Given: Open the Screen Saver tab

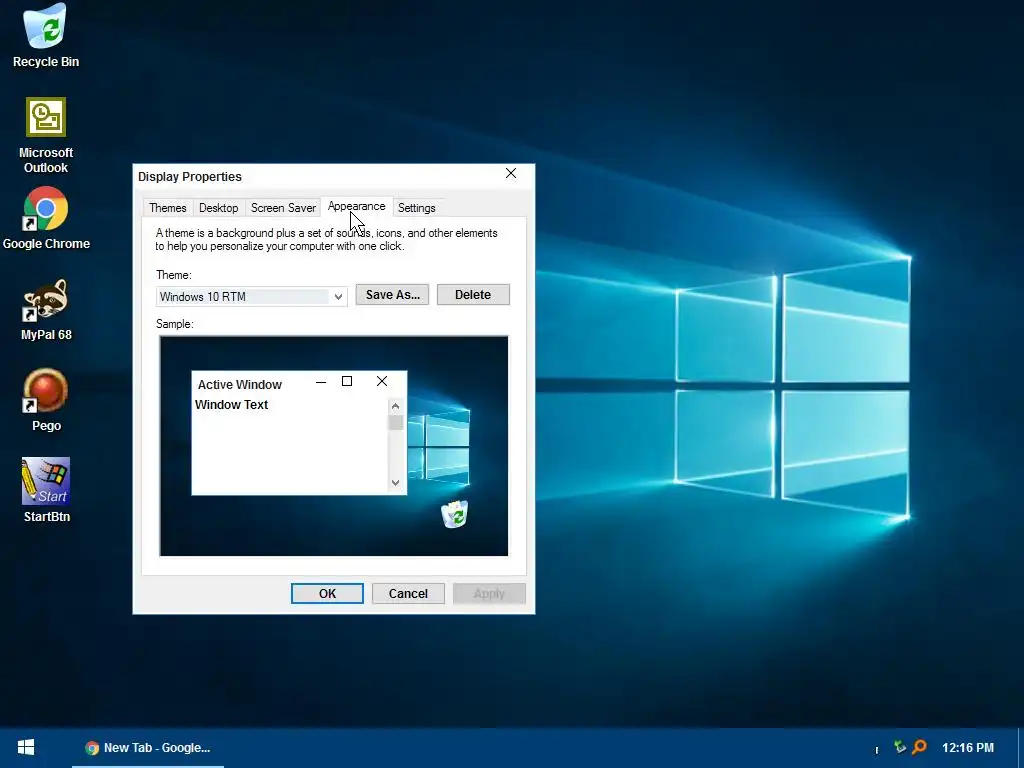Looking at the screenshot, I should pos(283,208).
